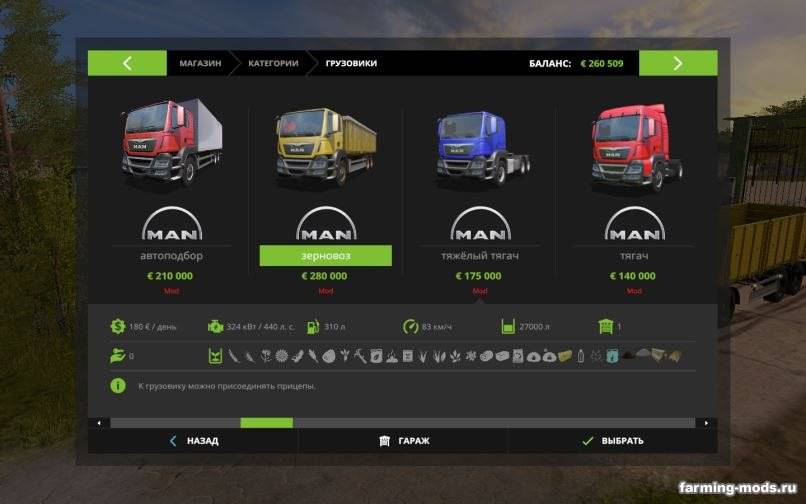This screenshot has height=504, width=806.
Task: Click the green fill-type container icon
Action: coord(215,356)
